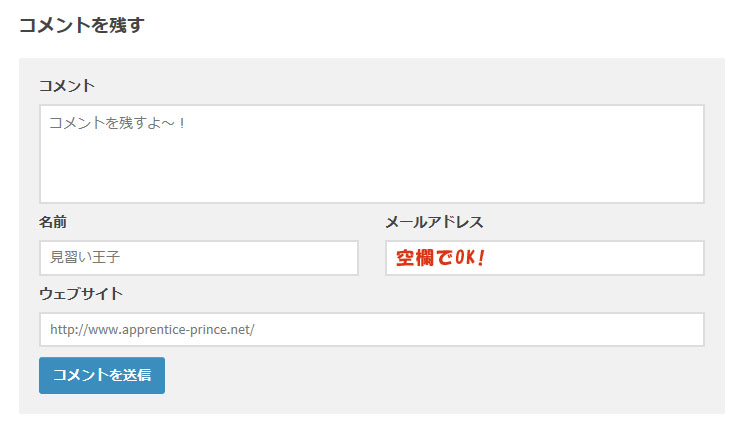Click the http://www.apprentice-prince.net/ placeholder text
750x434 pixels.
(x=152, y=329)
